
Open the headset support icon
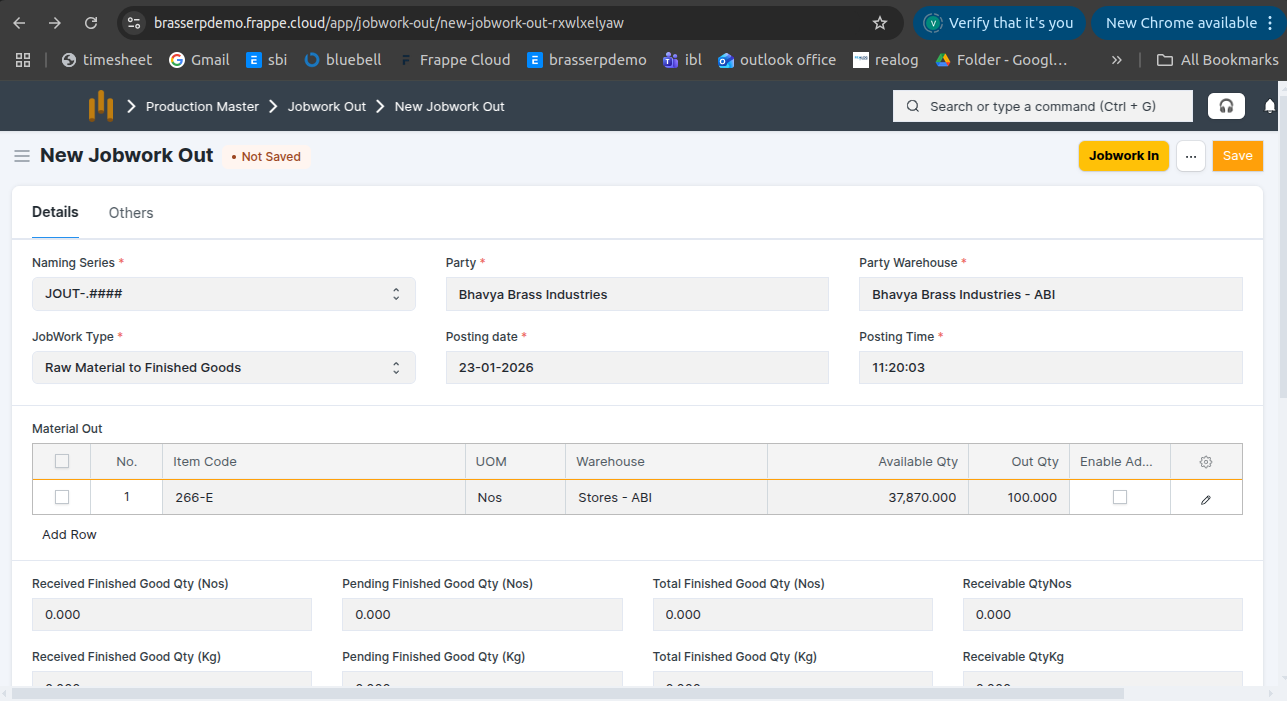coord(1226,106)
